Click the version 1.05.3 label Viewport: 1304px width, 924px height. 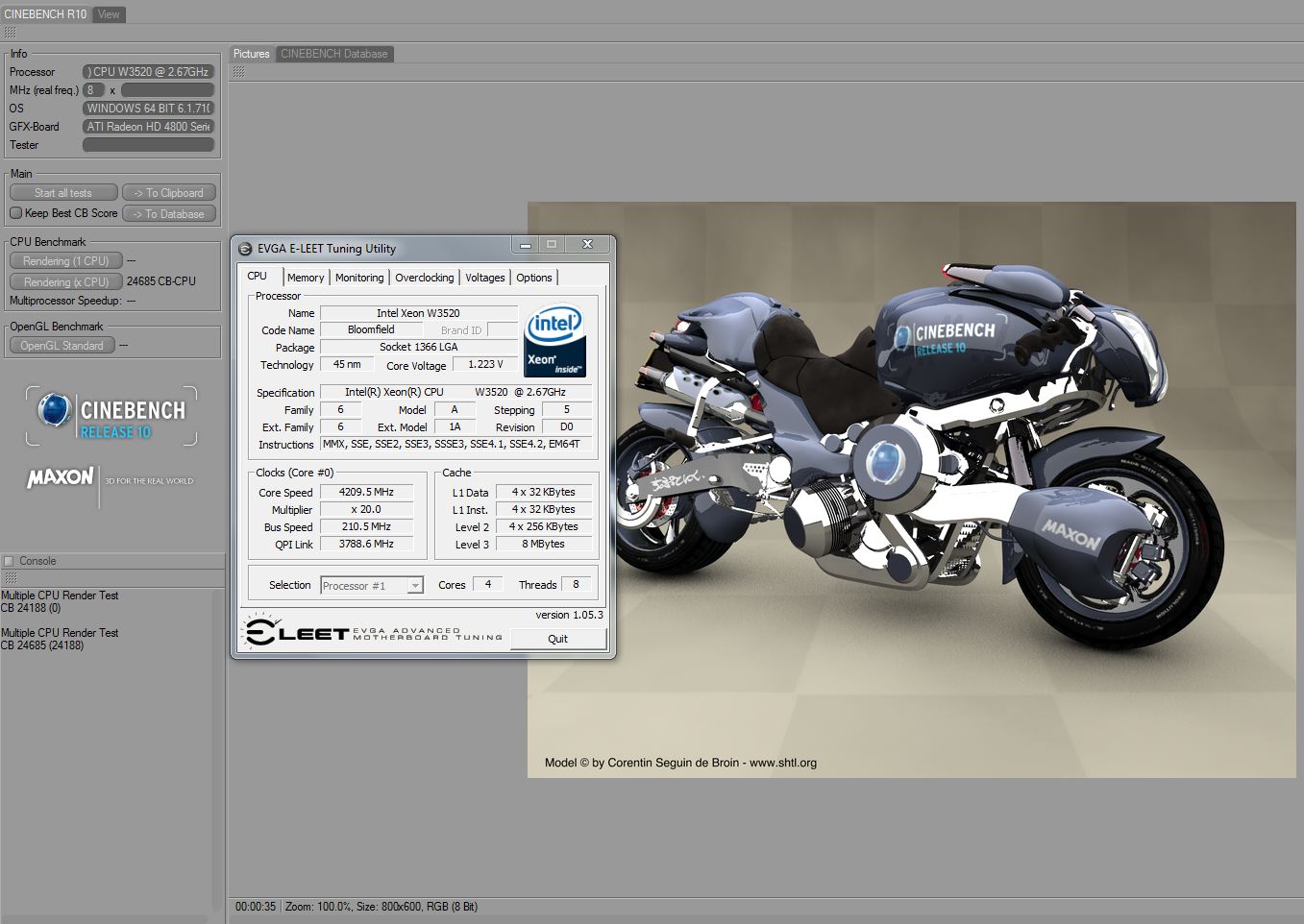[x=569, y=615]
